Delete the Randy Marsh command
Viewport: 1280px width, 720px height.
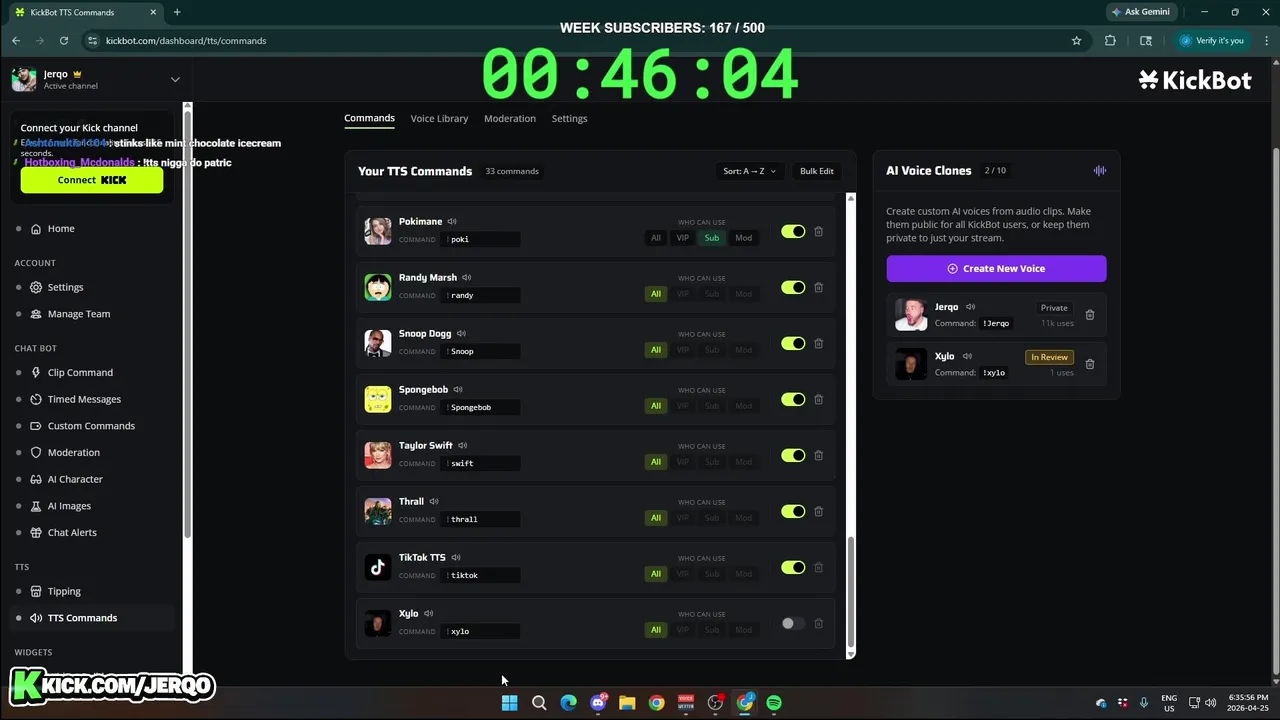point(818,288)
